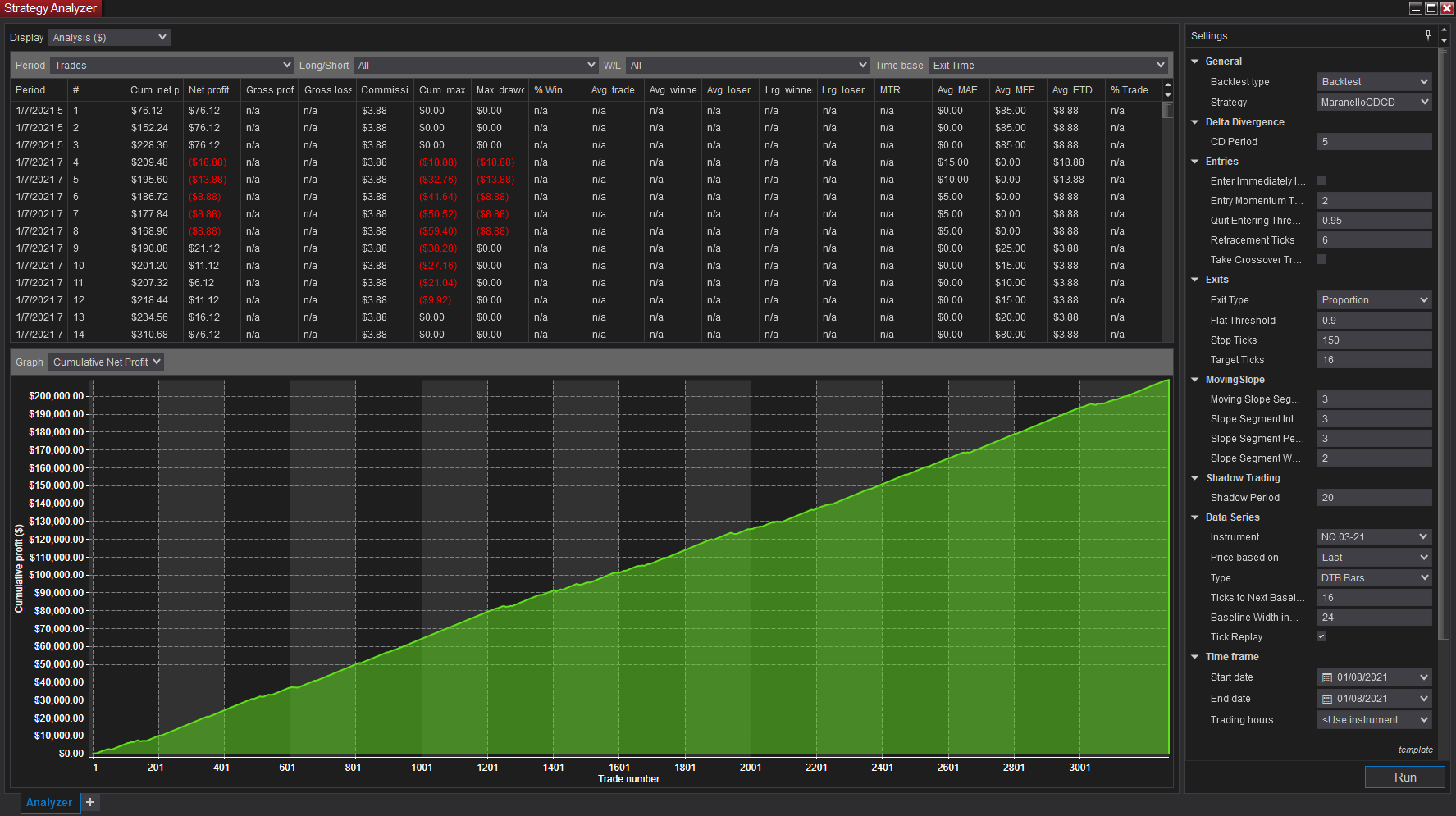Sort by the MTR column header
Viewport: 1456px width, 816px height.
pos(903,90)
